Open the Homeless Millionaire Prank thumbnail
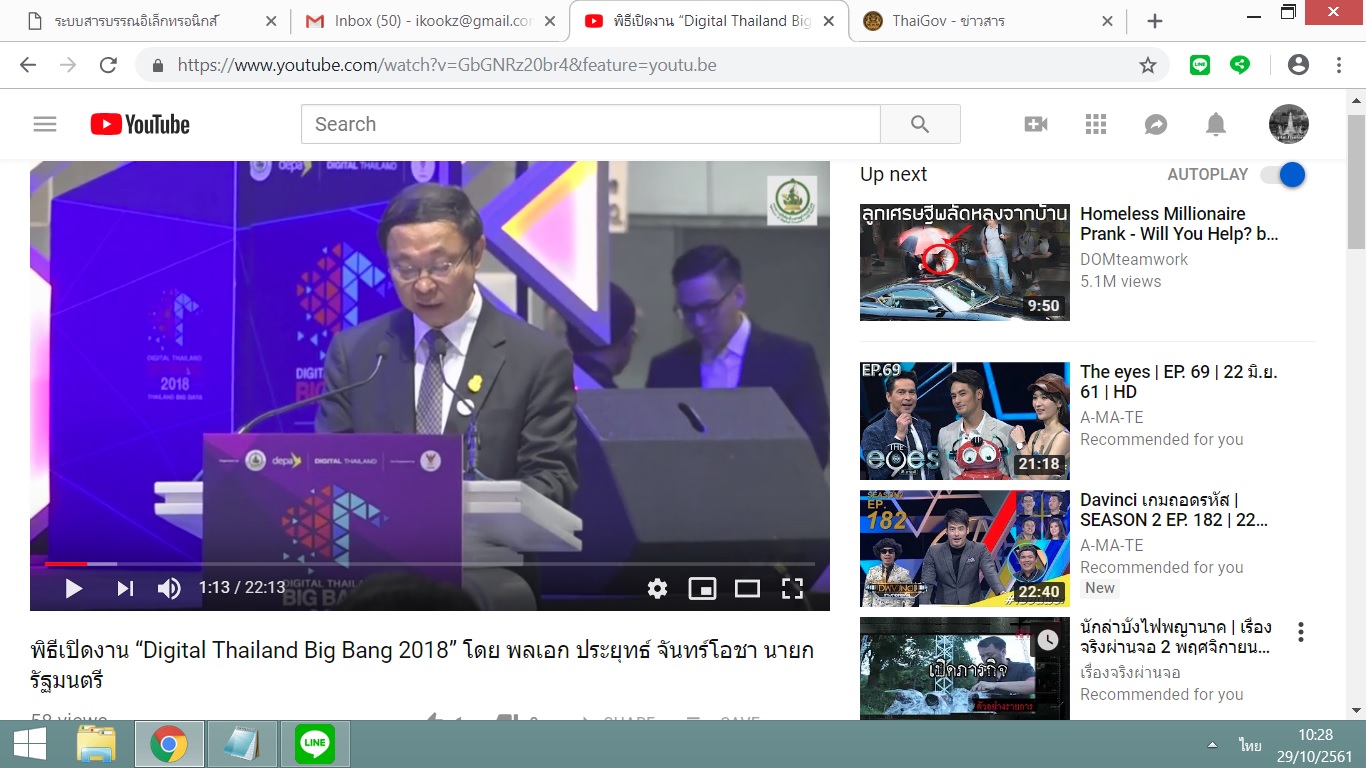 (x=965, y=262)
